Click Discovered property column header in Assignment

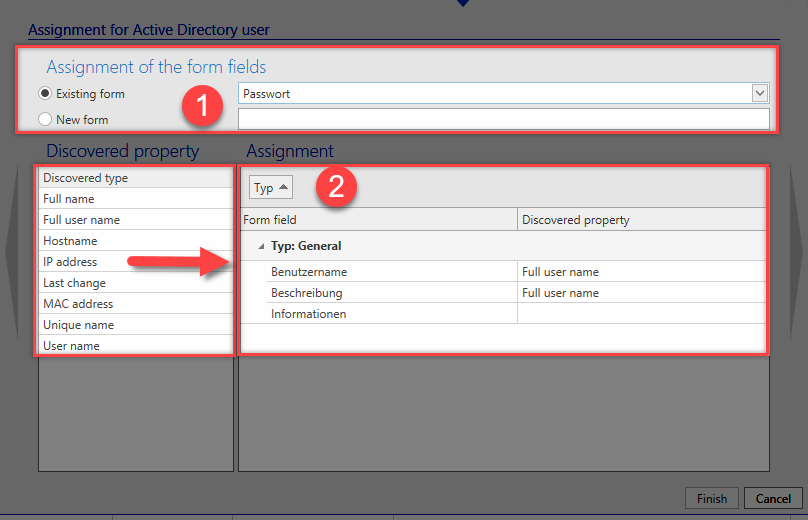pos(642,220)
